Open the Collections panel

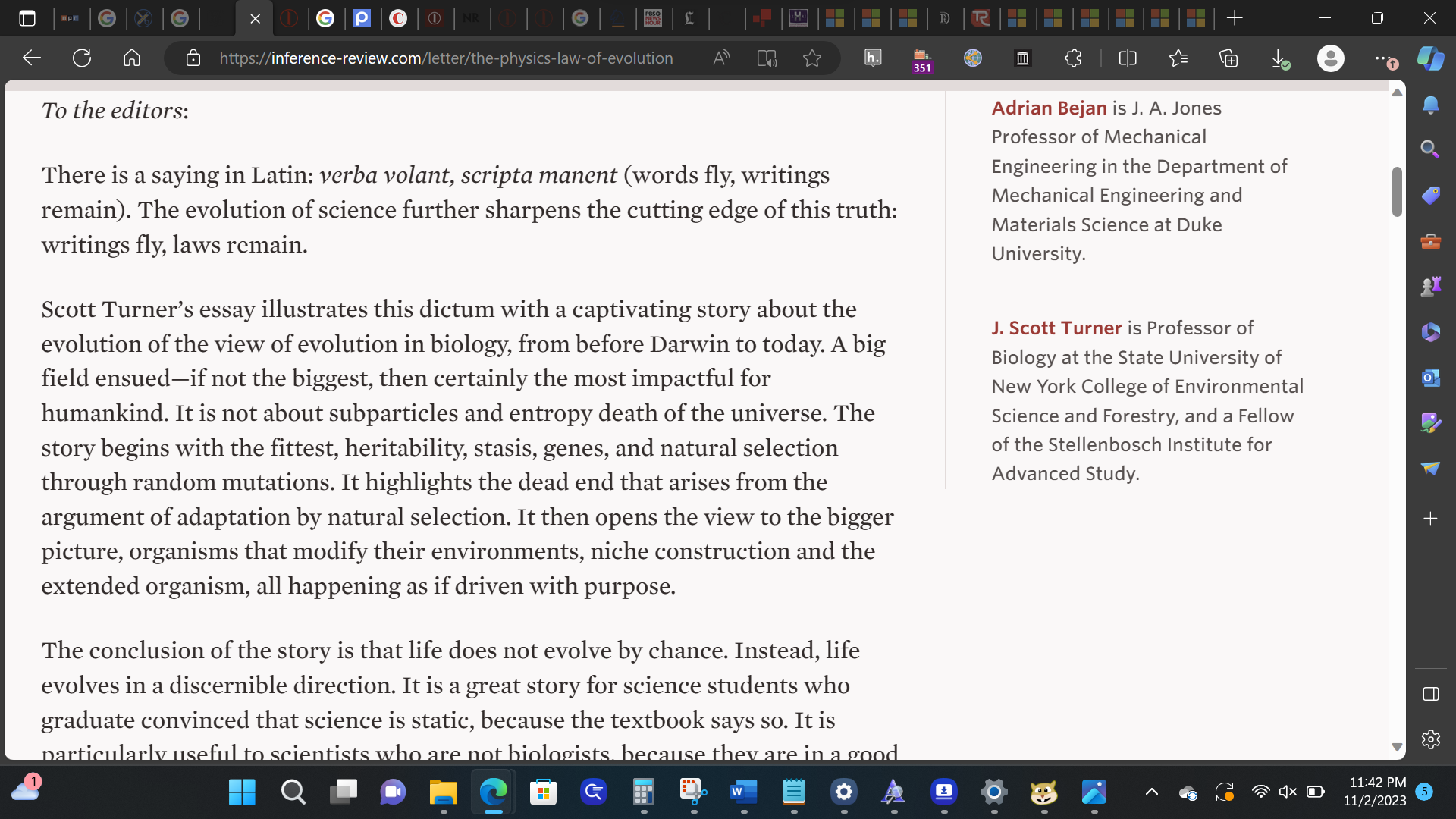point(1228,58)
